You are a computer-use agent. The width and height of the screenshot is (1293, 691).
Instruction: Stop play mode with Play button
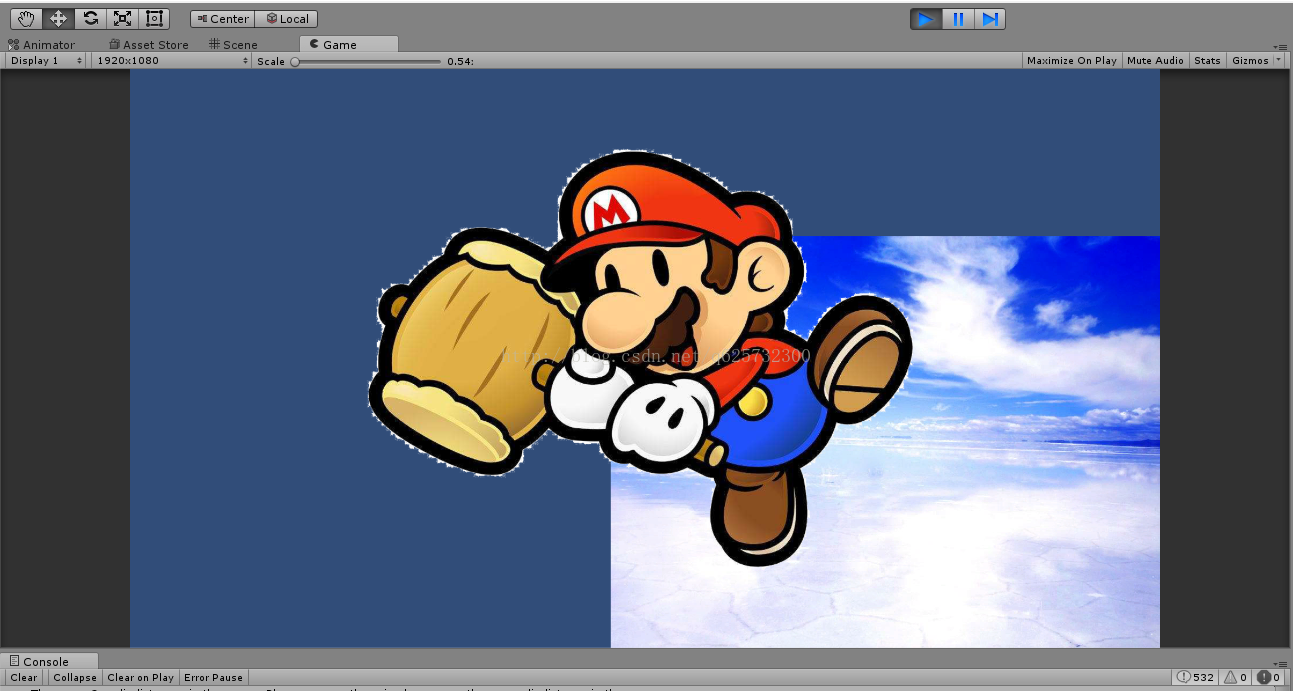[926, 19]
